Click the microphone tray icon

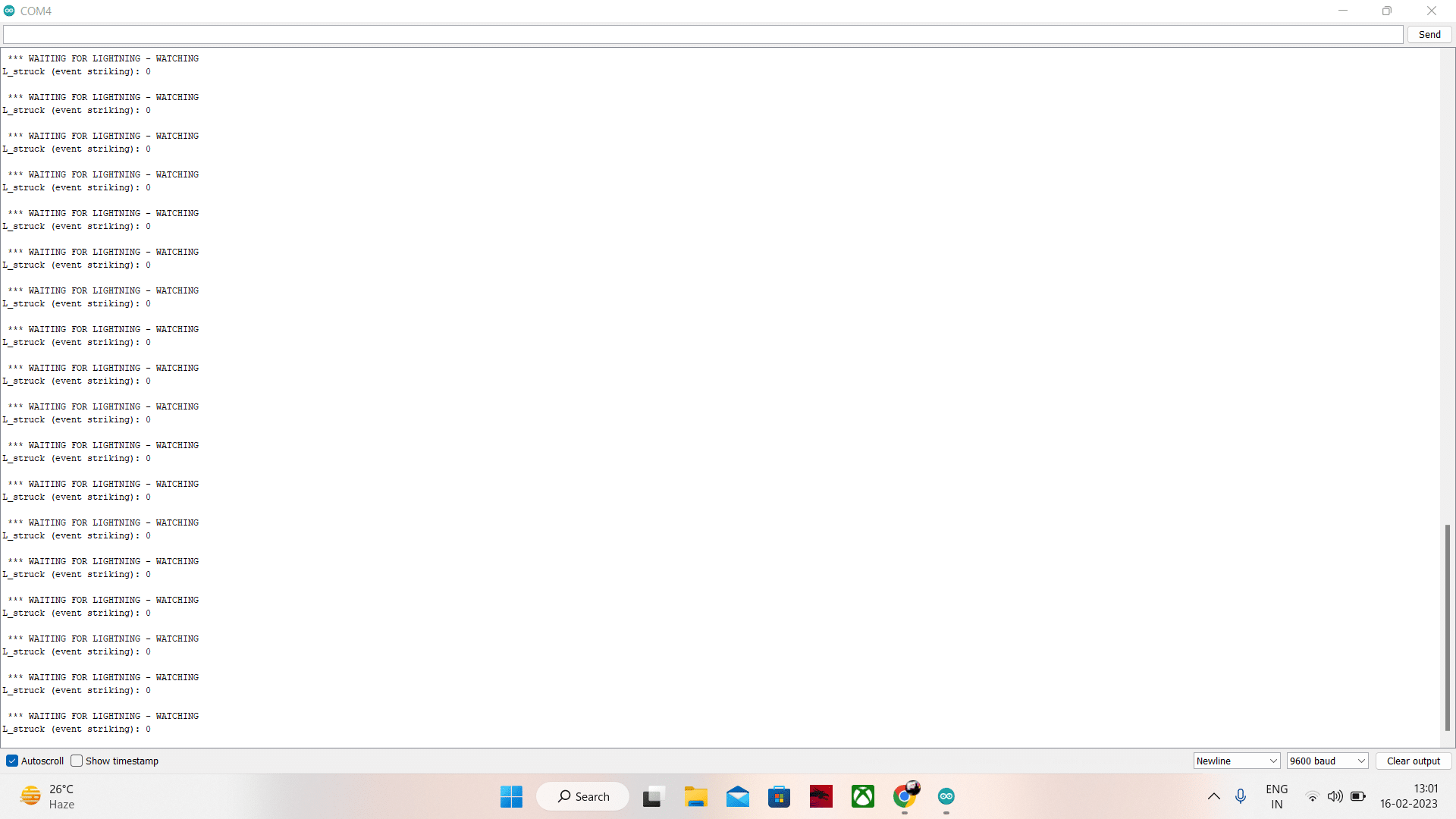click(1241, 796)
